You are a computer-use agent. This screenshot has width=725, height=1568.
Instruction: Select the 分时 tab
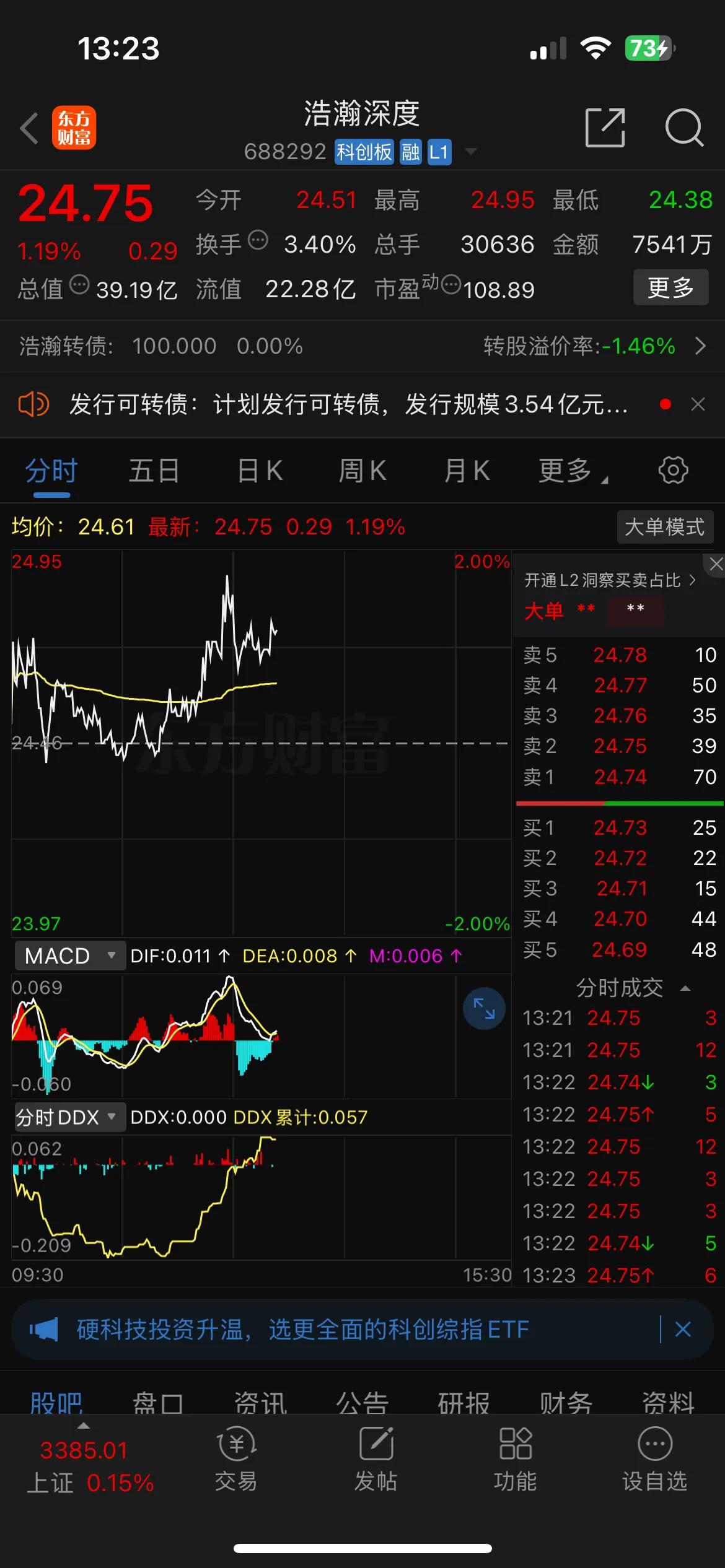coord(51,471)
